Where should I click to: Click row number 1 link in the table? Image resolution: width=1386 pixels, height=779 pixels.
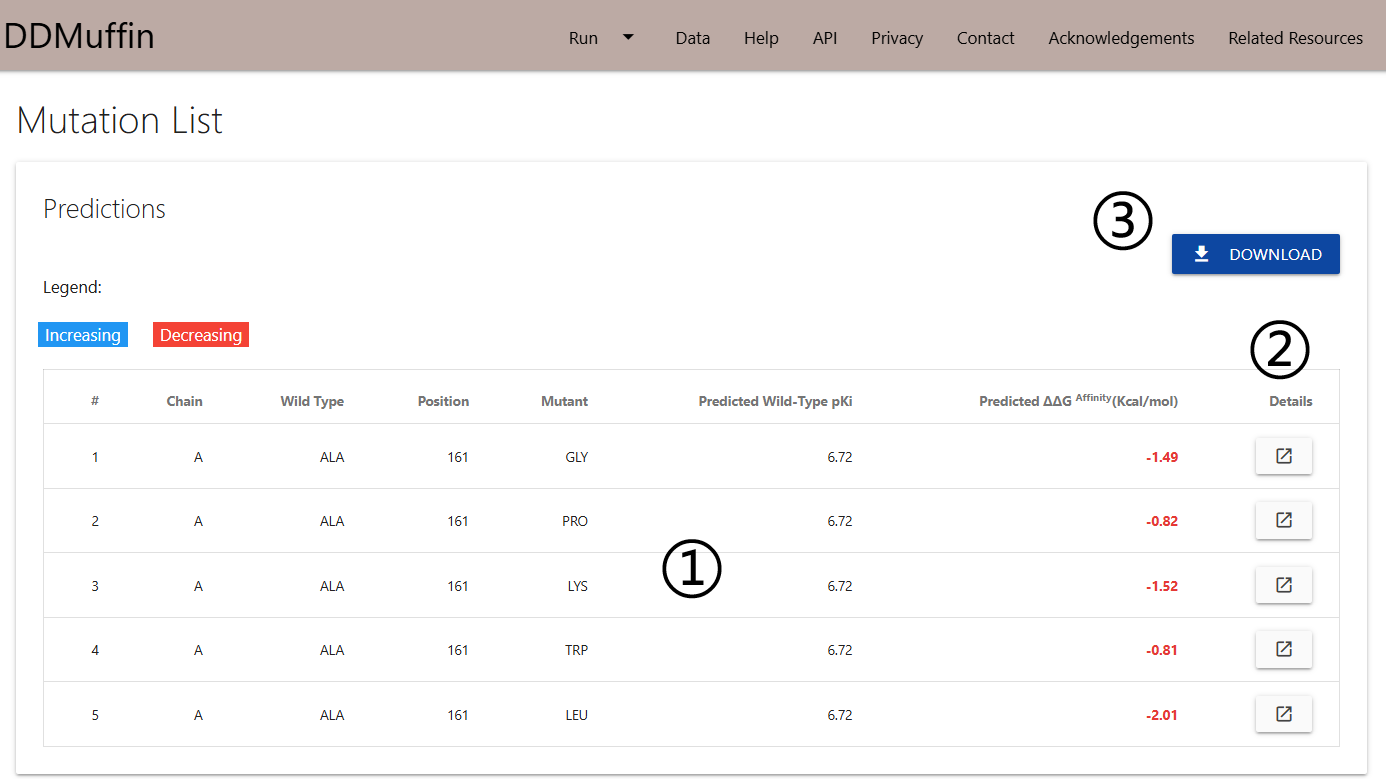point(95,456)
